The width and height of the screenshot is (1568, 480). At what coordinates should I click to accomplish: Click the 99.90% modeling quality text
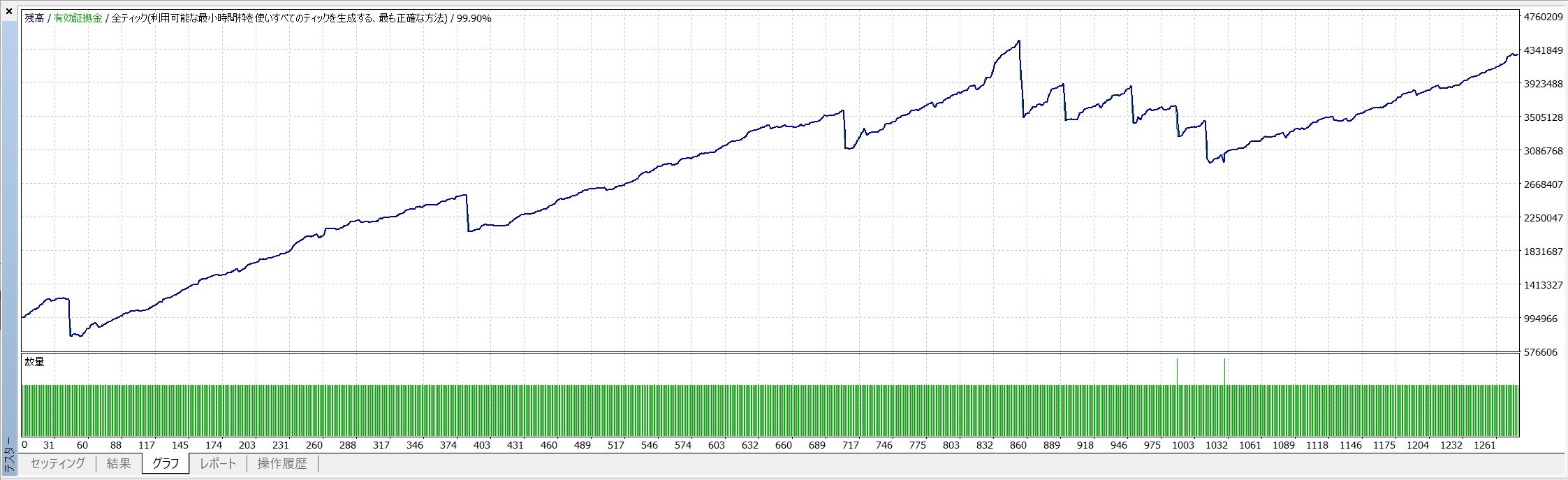click(x=474, y=18)
